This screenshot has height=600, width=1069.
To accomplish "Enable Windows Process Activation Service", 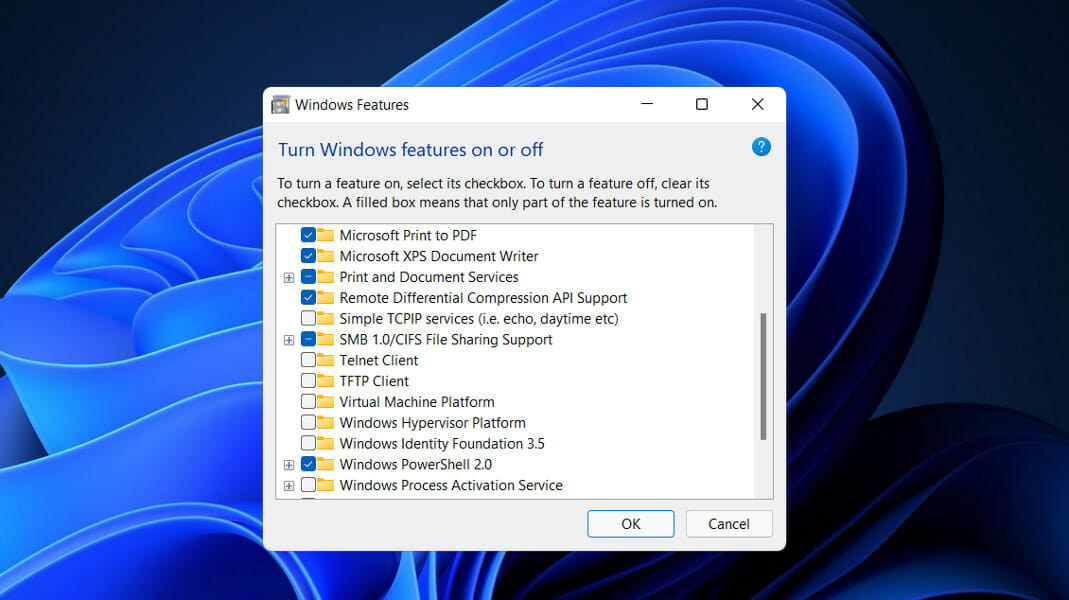I will point(307,485).
